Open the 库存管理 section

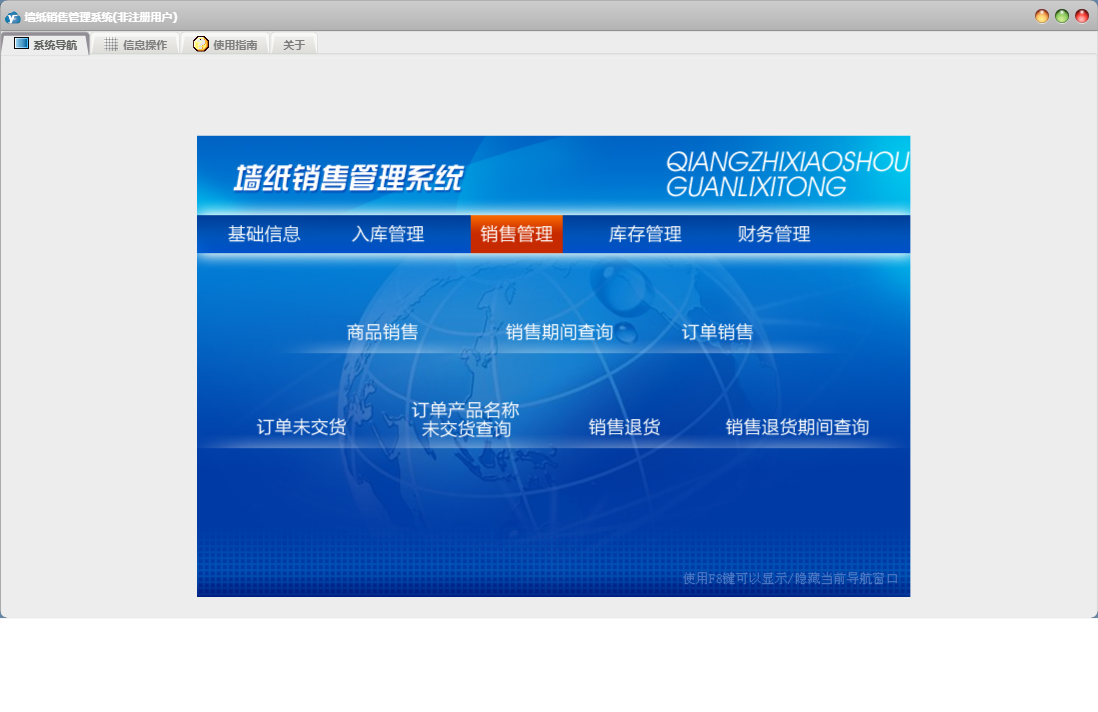coord(645,234)
